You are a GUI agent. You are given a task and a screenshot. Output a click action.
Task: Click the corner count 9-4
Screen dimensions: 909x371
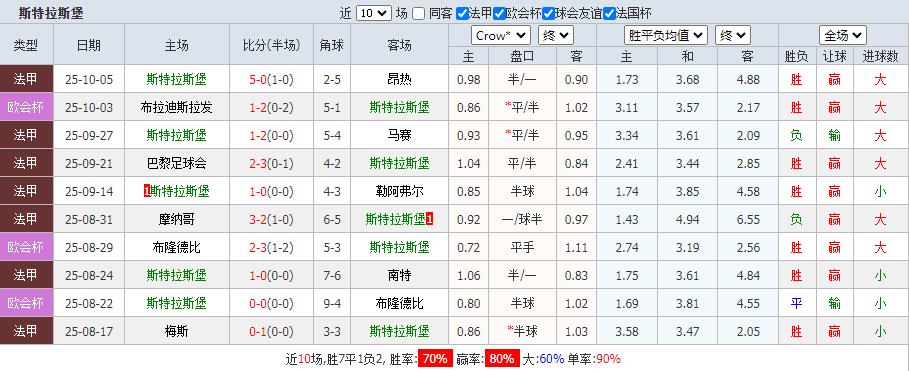[332, 303]
